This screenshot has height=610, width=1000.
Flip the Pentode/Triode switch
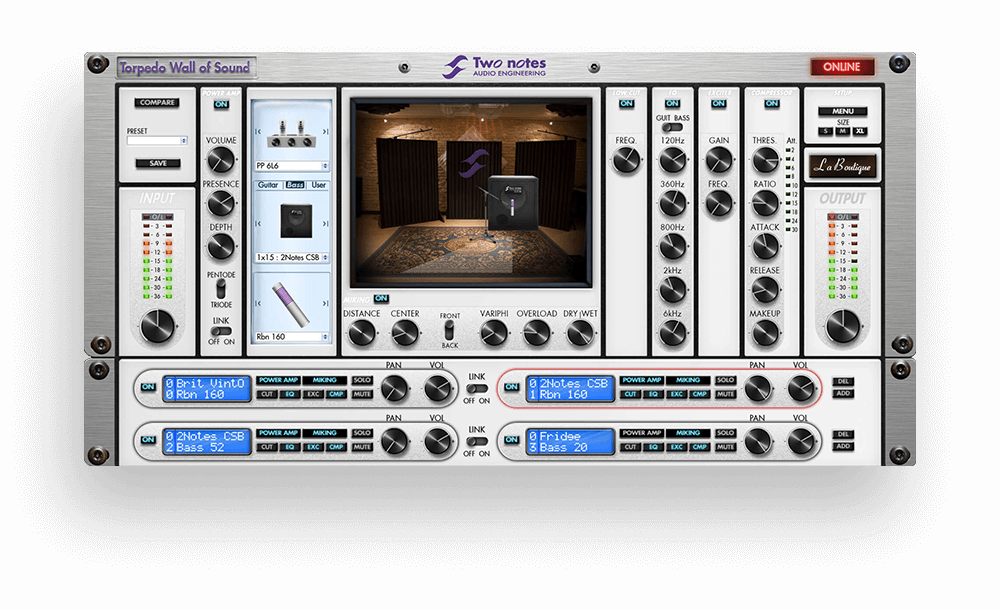(221, 290)
